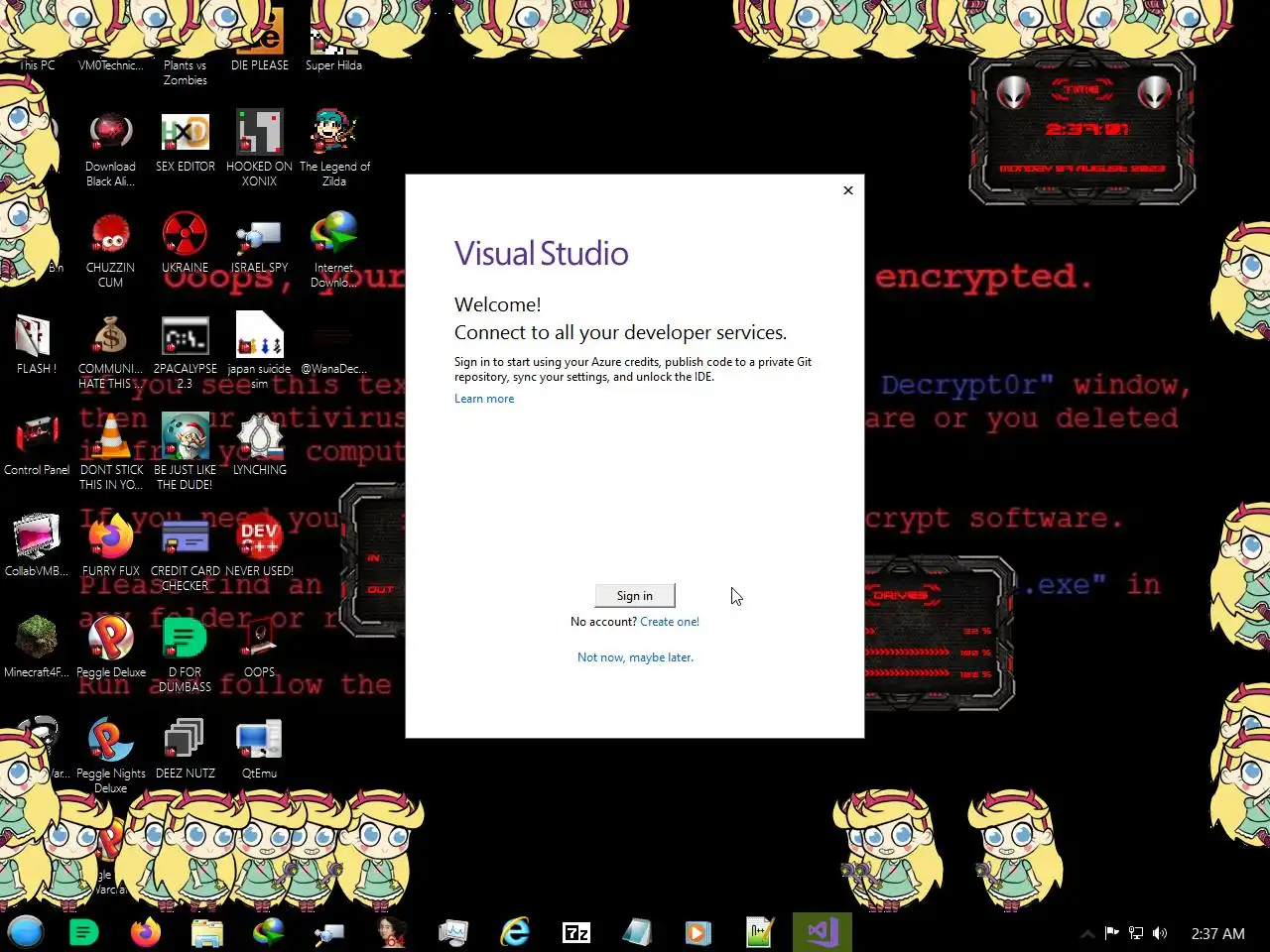The height and width of the screenshot is (952, 1270).
Task: Click the Start orb on taskbar
Action: point(26,932)
